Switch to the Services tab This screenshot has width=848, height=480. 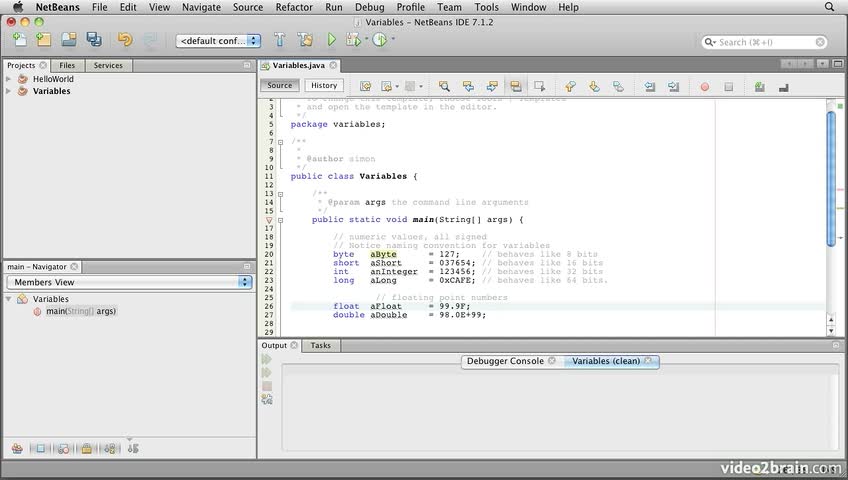108,65
